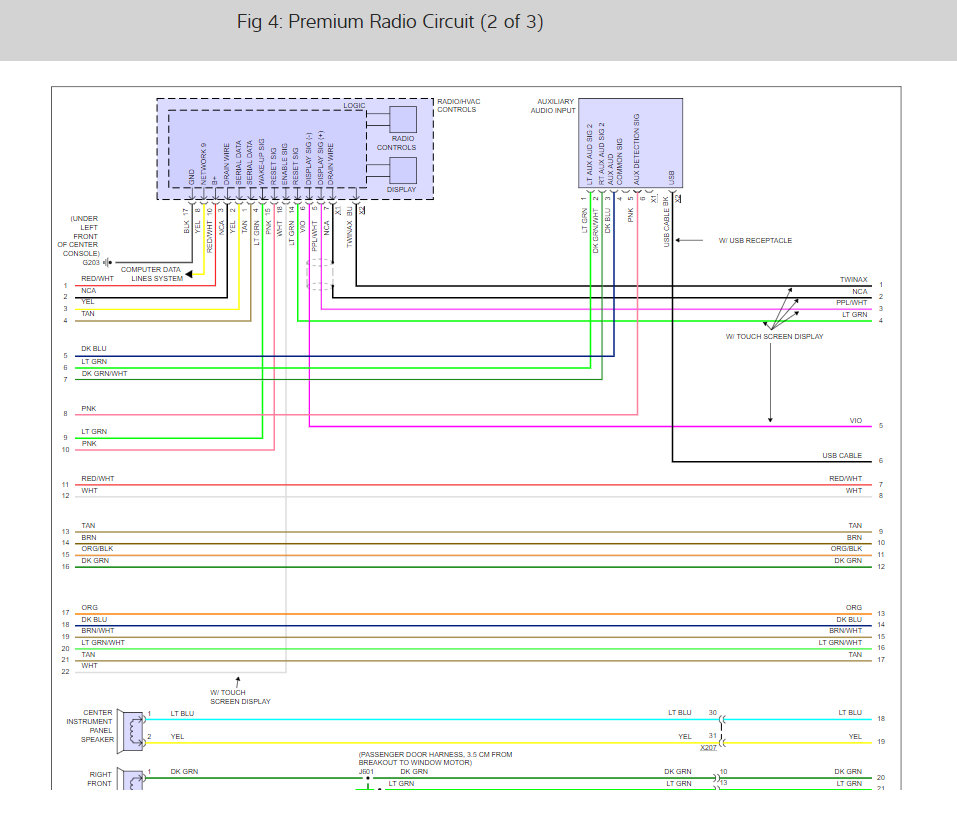Click the right front speaker symbol
The width and height of the screenshot is (957, 815).
pos(131,779)
